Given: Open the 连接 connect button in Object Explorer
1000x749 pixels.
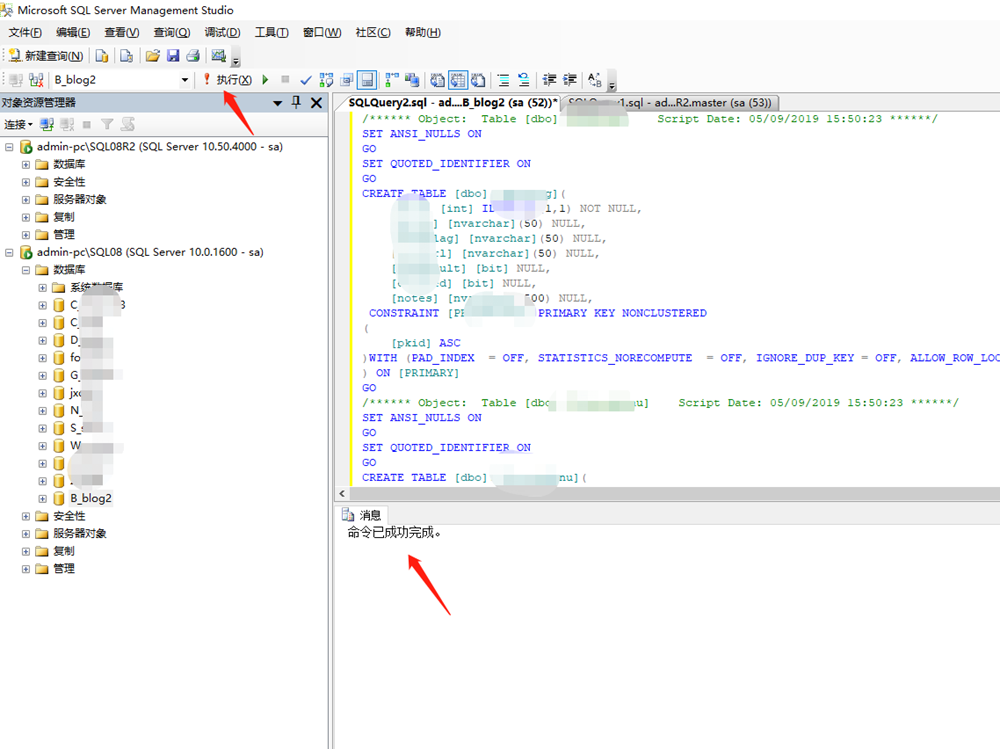Looking at the screenshot, I should coord(17,125).
